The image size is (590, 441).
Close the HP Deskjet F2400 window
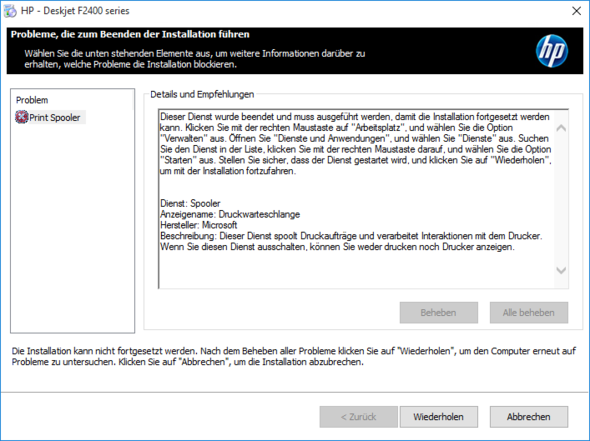(576, 11)
